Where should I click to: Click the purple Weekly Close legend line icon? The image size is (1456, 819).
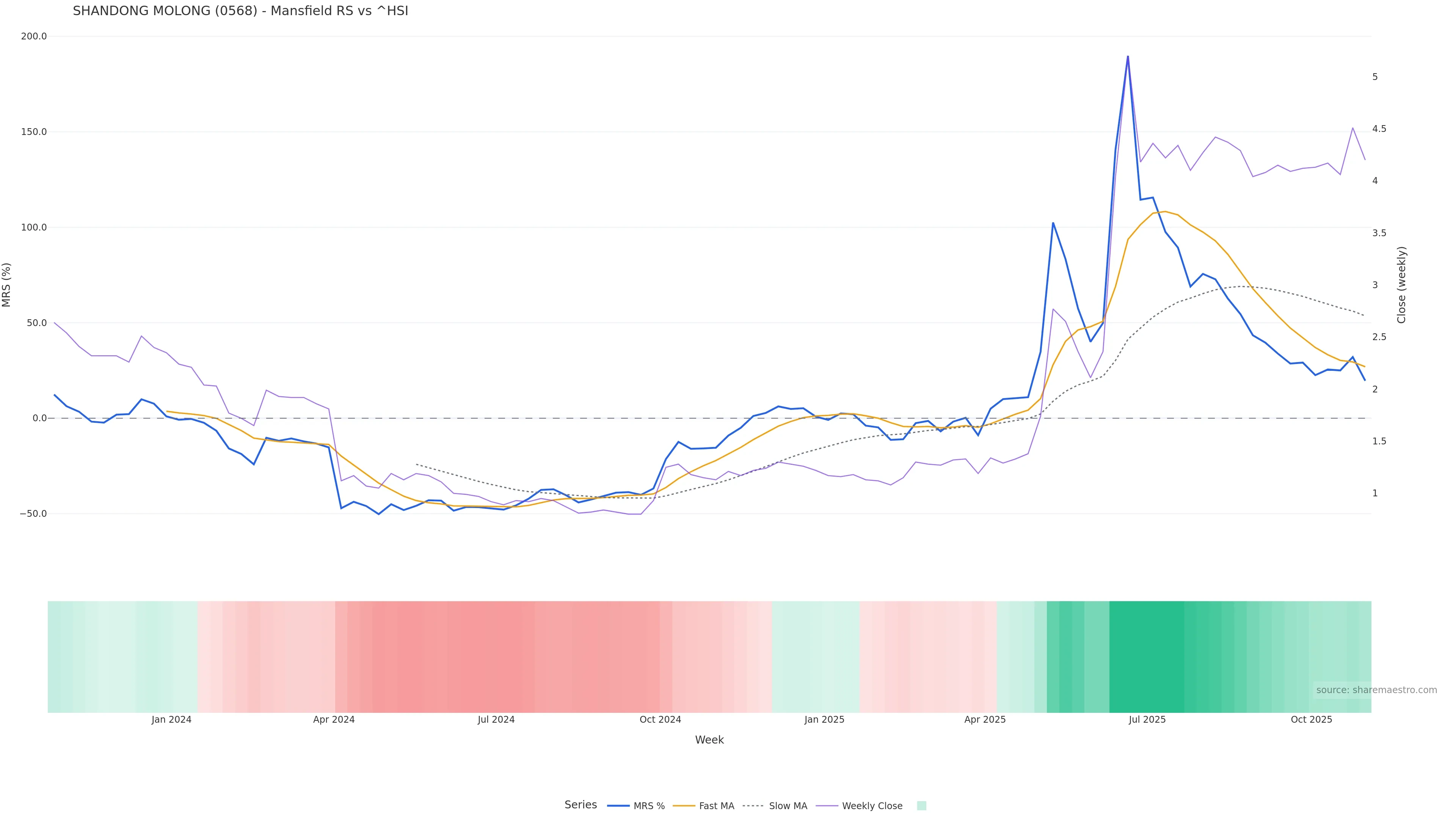click(827, 806)
